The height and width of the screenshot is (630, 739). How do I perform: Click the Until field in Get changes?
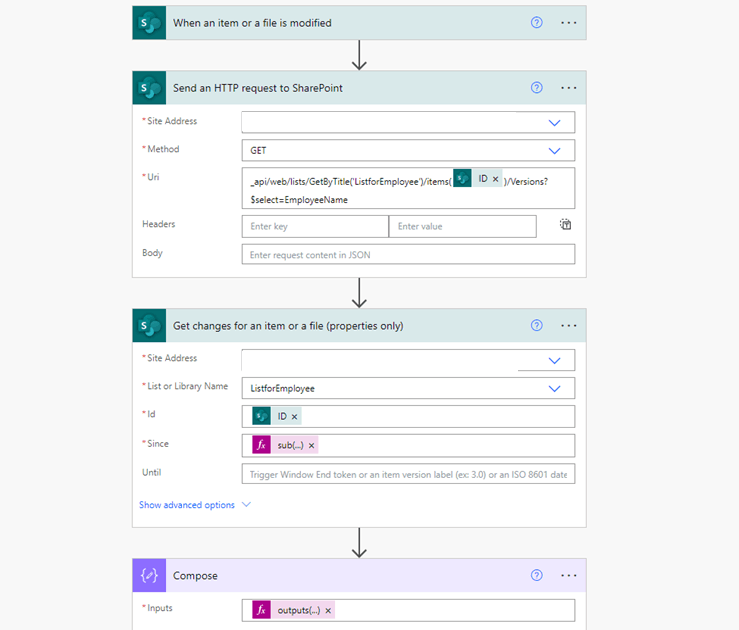tap(408, 474)
